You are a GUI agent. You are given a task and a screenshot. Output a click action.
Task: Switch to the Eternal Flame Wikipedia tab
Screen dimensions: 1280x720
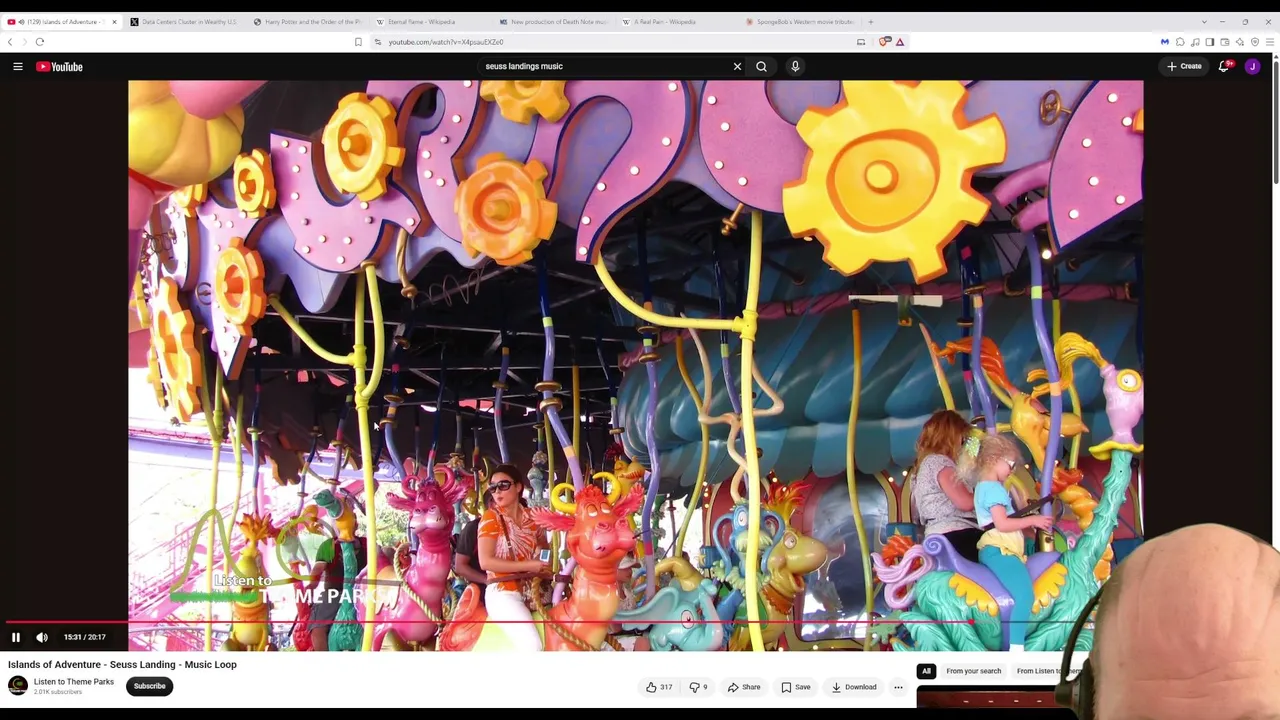click(431, 22)
